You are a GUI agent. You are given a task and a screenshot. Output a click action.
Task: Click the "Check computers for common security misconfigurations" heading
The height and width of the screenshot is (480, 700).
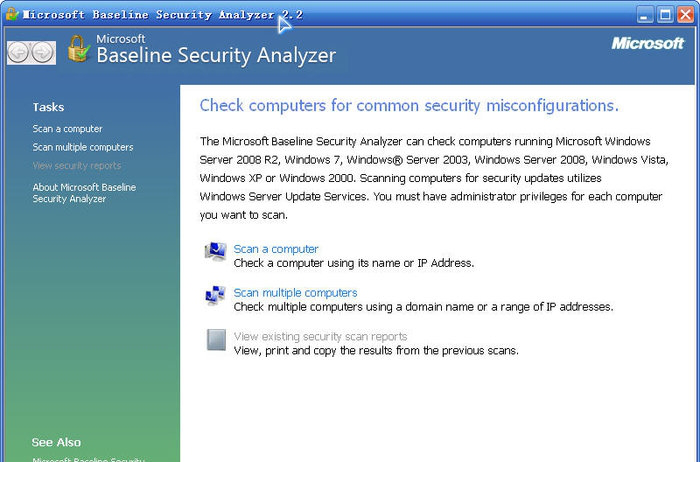[409, 106]
